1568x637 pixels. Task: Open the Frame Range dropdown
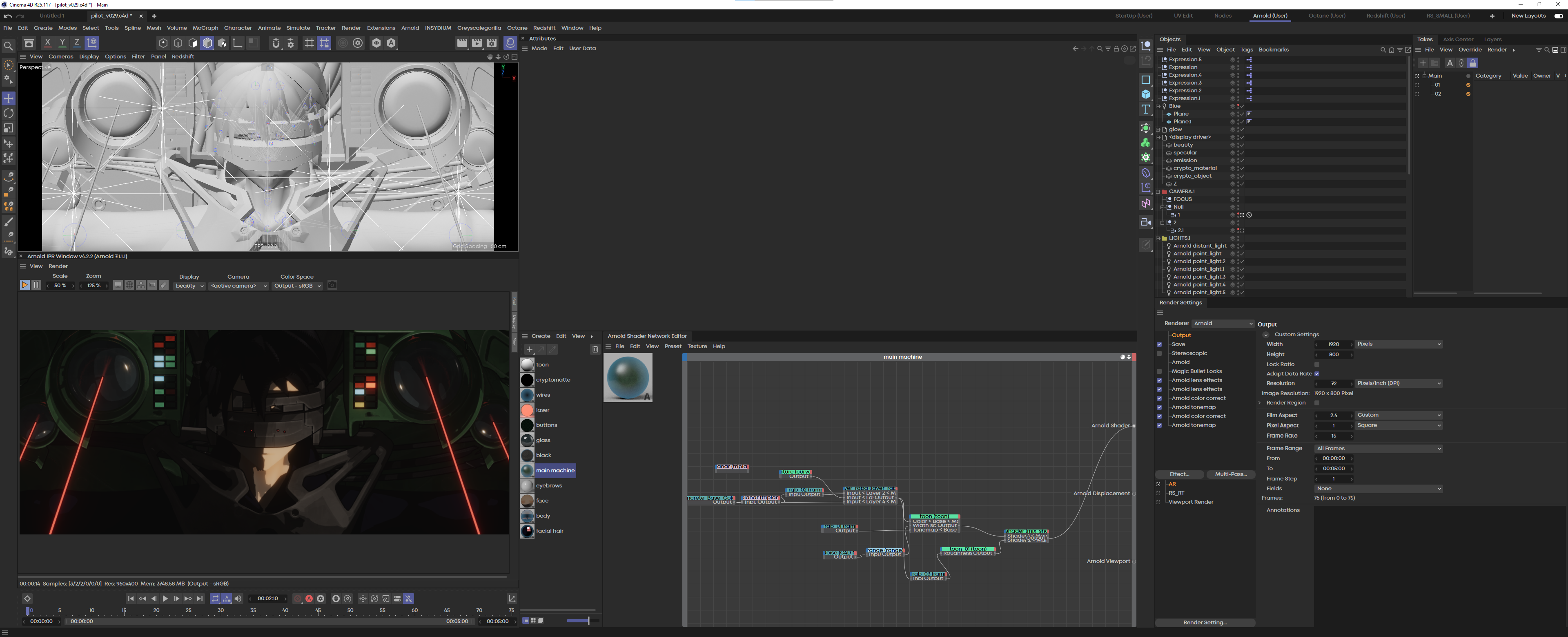click(1378, 449)
